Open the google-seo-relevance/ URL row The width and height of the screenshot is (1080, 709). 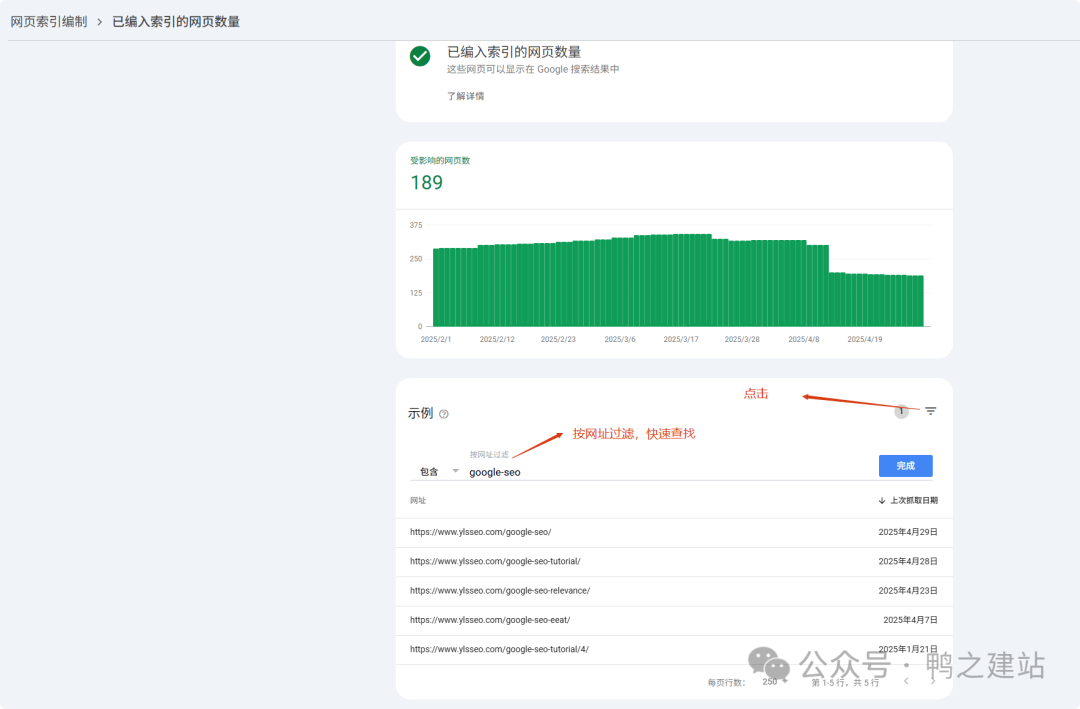pyautogui.click(x=494, y=590)
